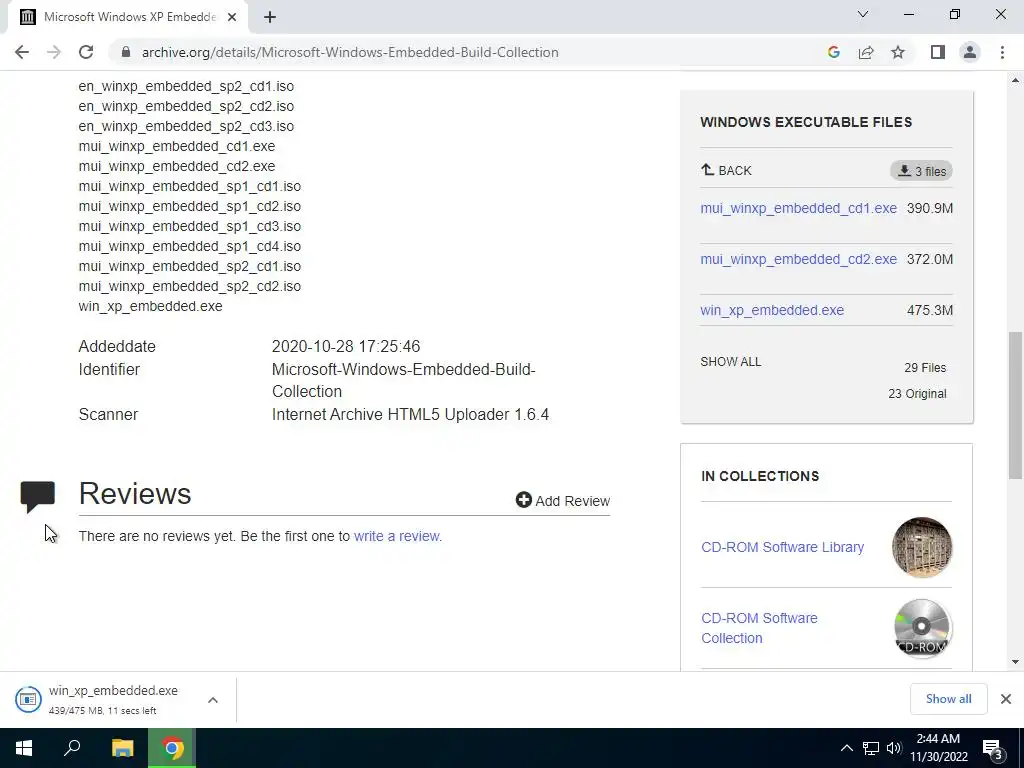The image size is (1024, 768).
Task: Close the downloads bar
Action: click(1006, 699)
